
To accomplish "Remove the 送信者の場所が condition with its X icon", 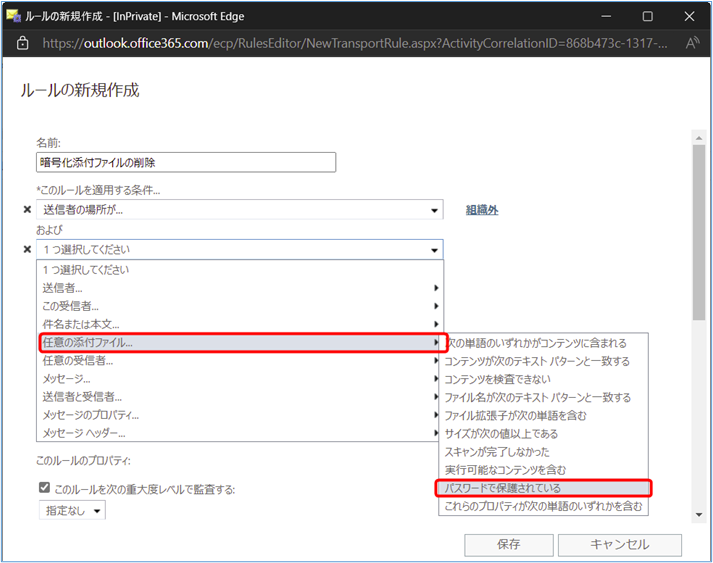I will 27,209.
